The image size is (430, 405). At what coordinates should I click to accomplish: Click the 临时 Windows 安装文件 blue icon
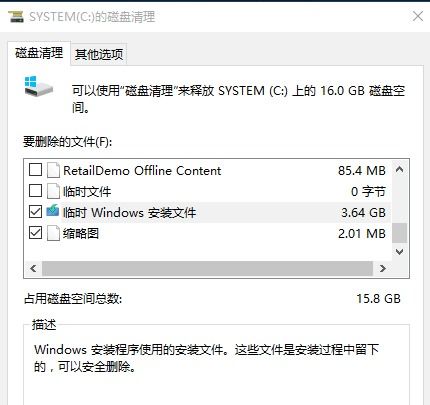tap(53, 211)
